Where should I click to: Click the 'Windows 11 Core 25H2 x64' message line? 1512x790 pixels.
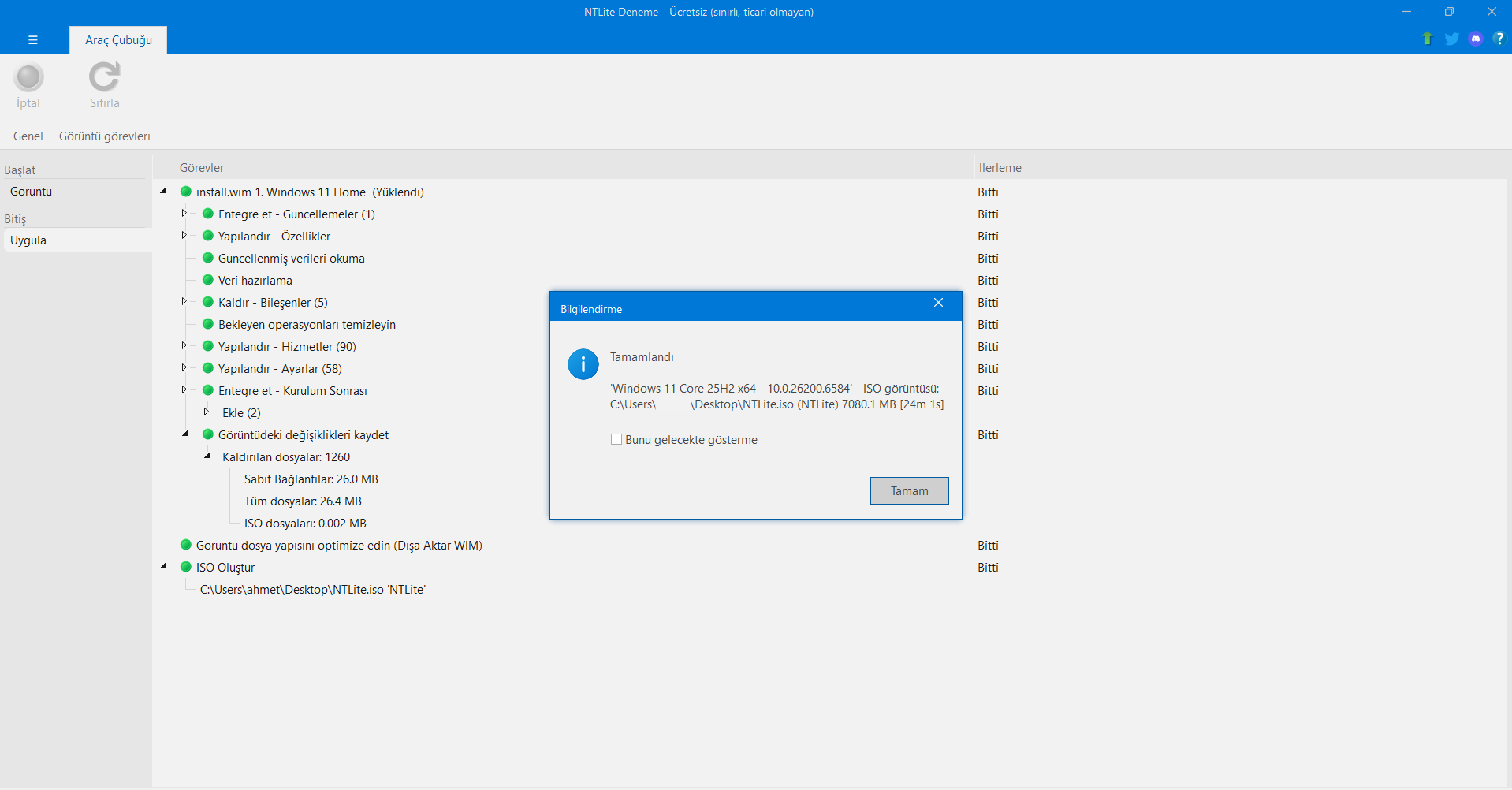coord(775,388)
